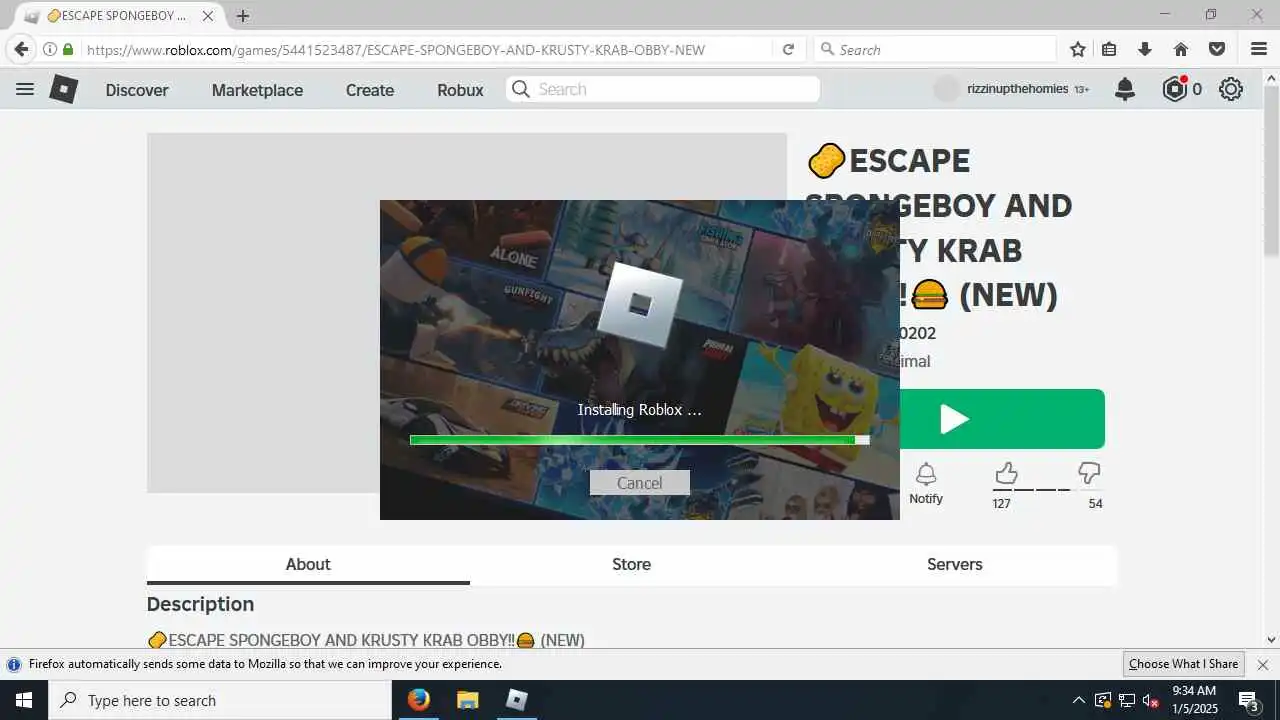Click the Description heading text
Screen dimensions: 1280x720
200,604
